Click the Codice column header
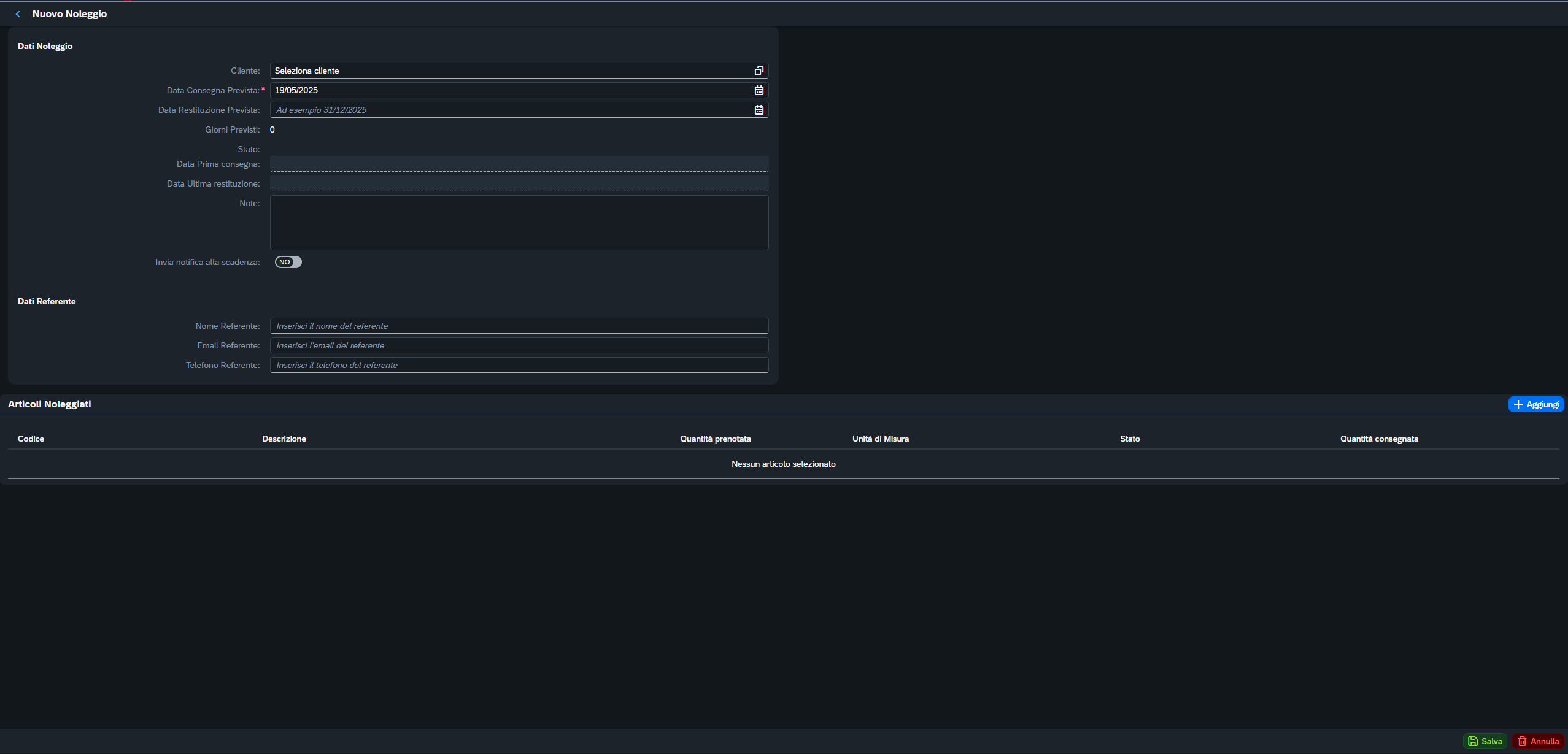1568x754 pixels. 31,439
